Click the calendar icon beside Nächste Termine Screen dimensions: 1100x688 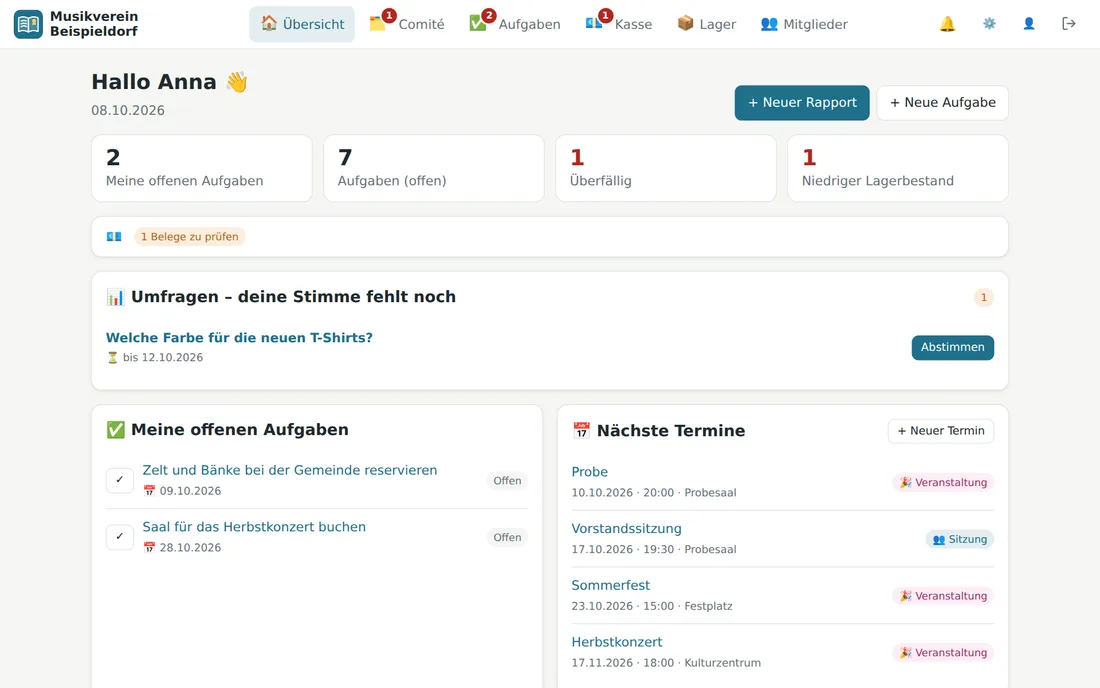tap(581, 431)
